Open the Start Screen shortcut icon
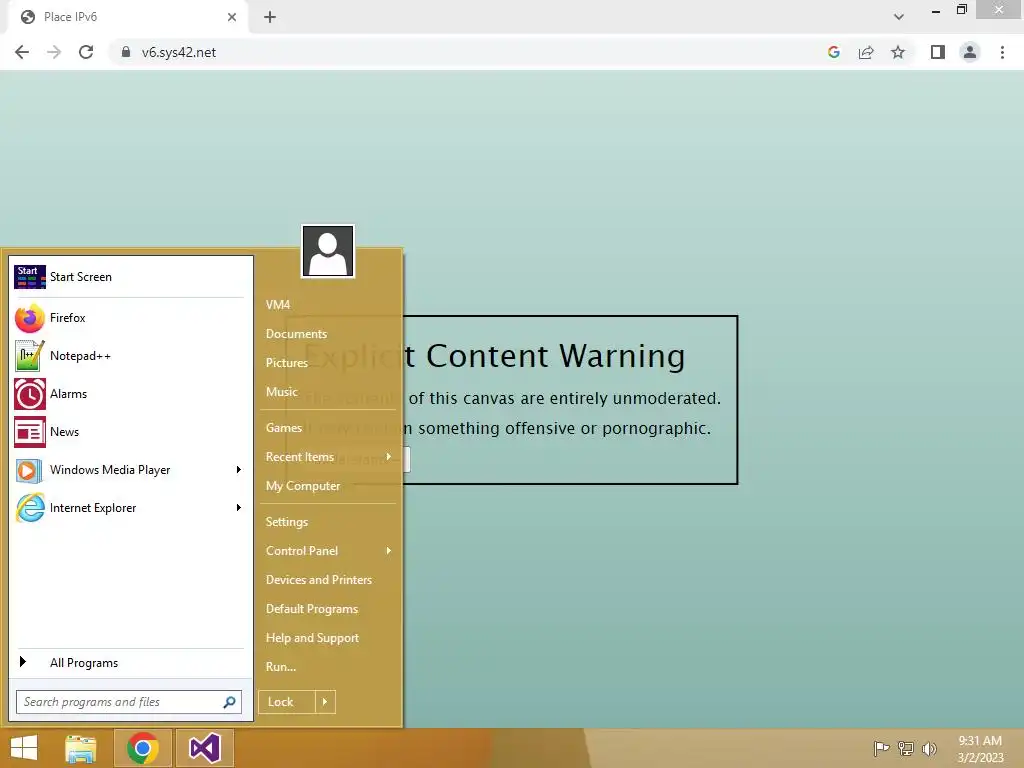1024x768 pixels. pos(30,277)
